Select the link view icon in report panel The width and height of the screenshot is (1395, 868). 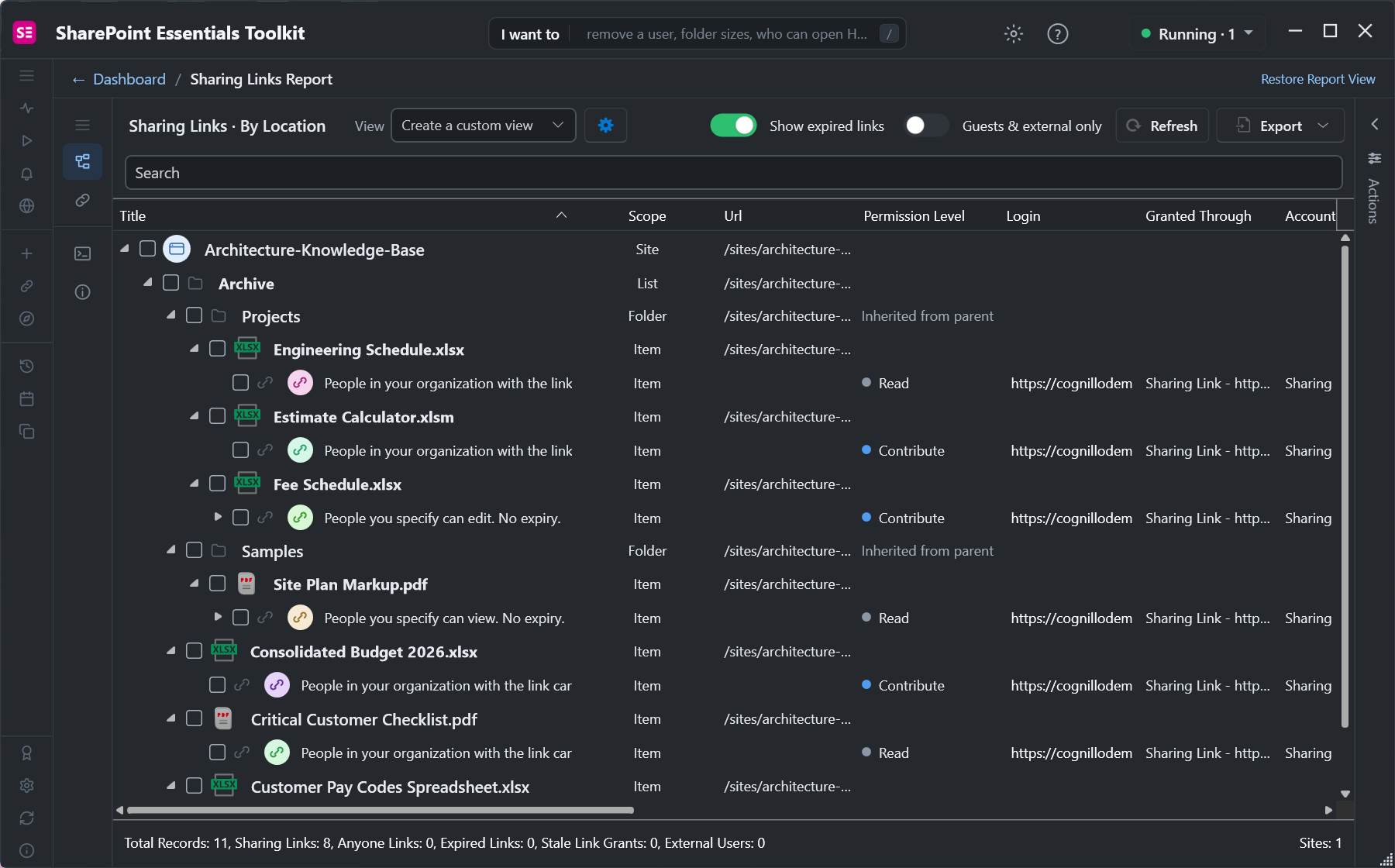click(x=82, y=200)
